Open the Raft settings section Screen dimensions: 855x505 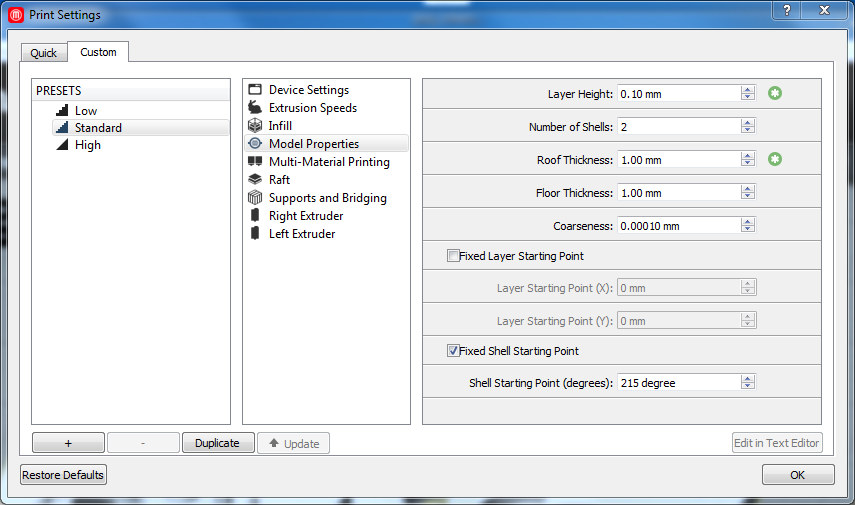[x=326, y=179]
